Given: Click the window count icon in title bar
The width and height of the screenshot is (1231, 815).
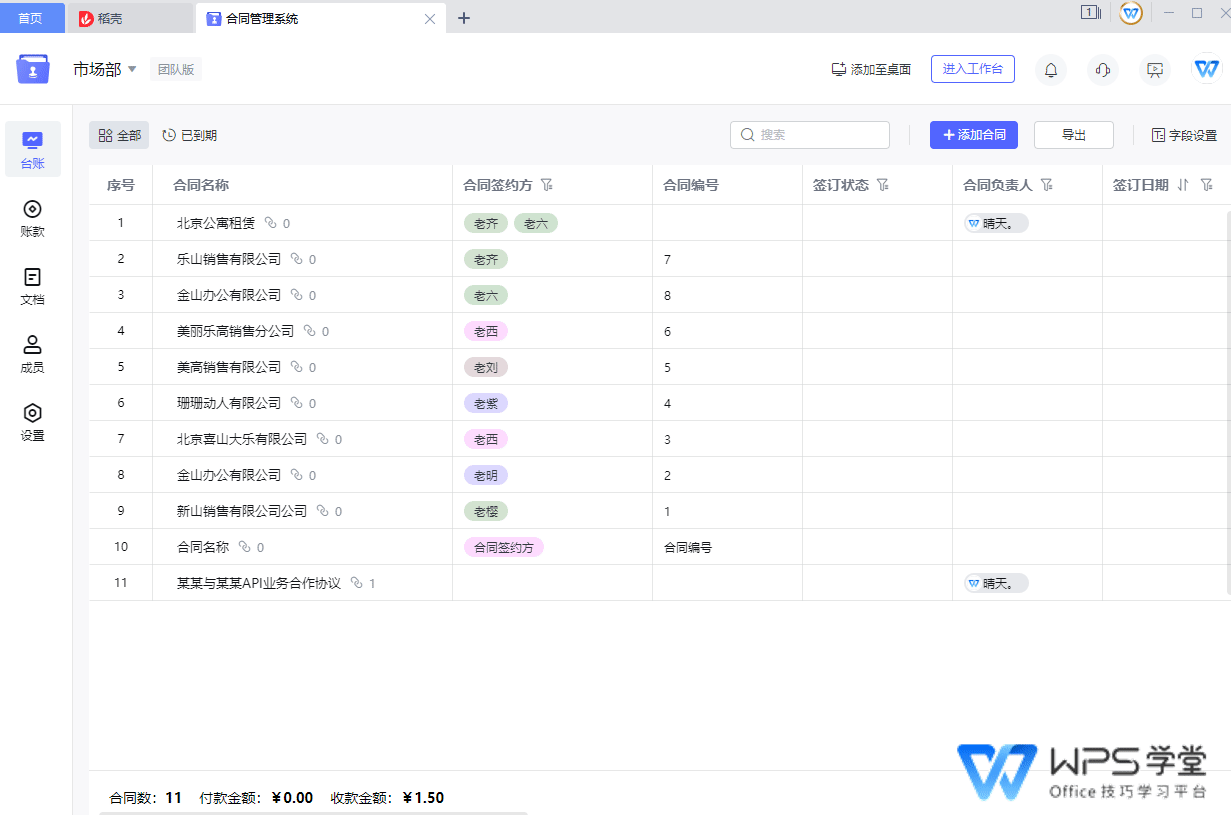Looking at the screenshot, I should tap(1090, 13).
